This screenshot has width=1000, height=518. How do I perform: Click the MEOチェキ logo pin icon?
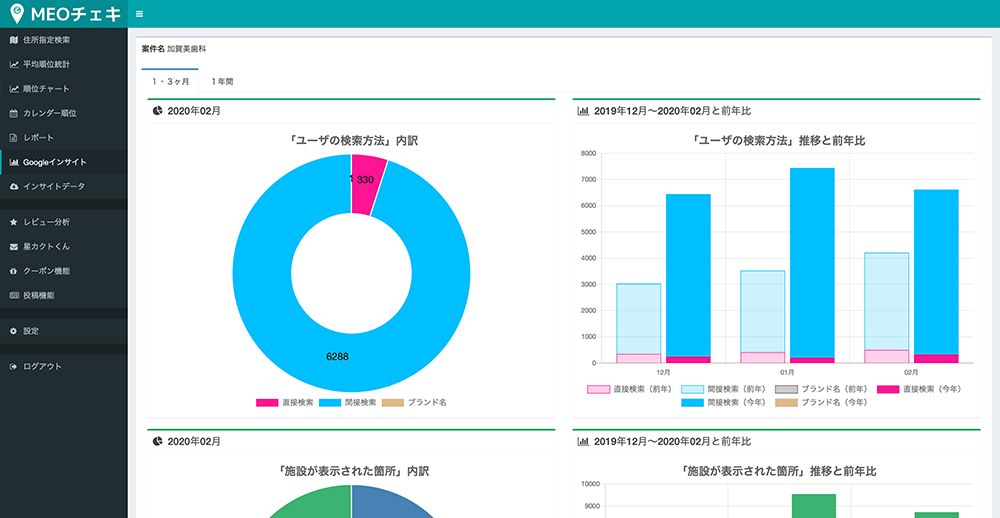(x=18, y=13)
